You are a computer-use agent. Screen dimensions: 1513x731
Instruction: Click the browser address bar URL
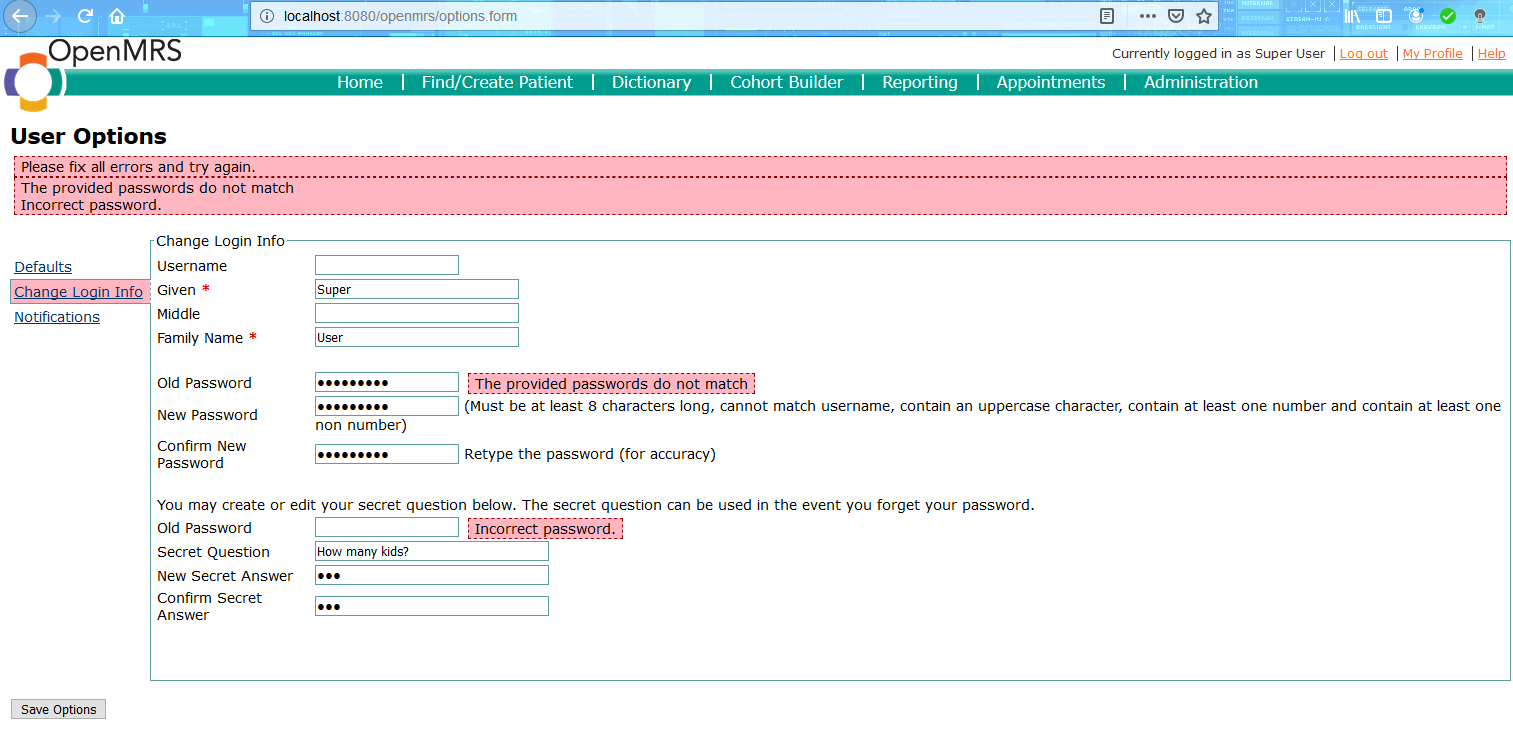400,16
